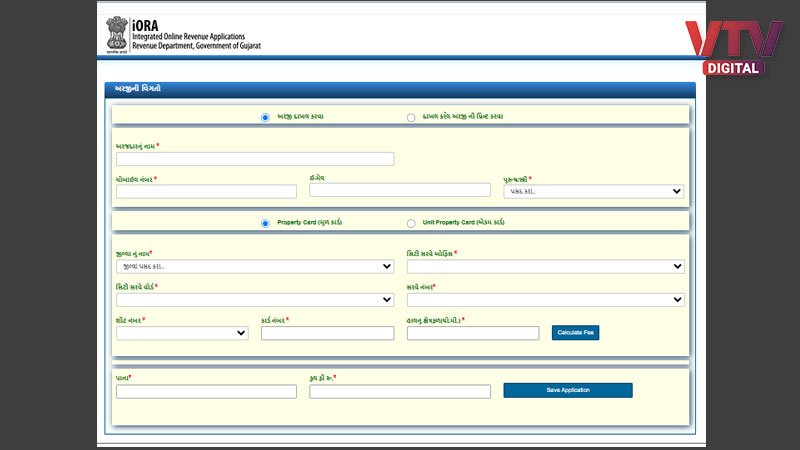This screenshot has height=450, width=800.
Task: Click the total fee (કુલ ફી રૂ.) field
Action: [x=400, y=391]
